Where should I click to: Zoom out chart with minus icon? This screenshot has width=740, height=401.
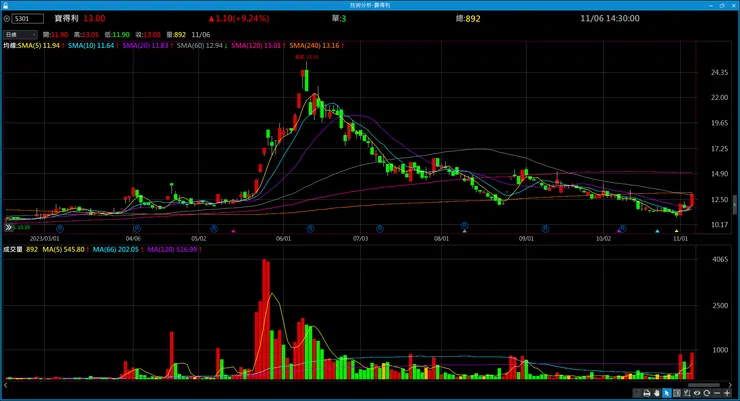tap(717, 393)
